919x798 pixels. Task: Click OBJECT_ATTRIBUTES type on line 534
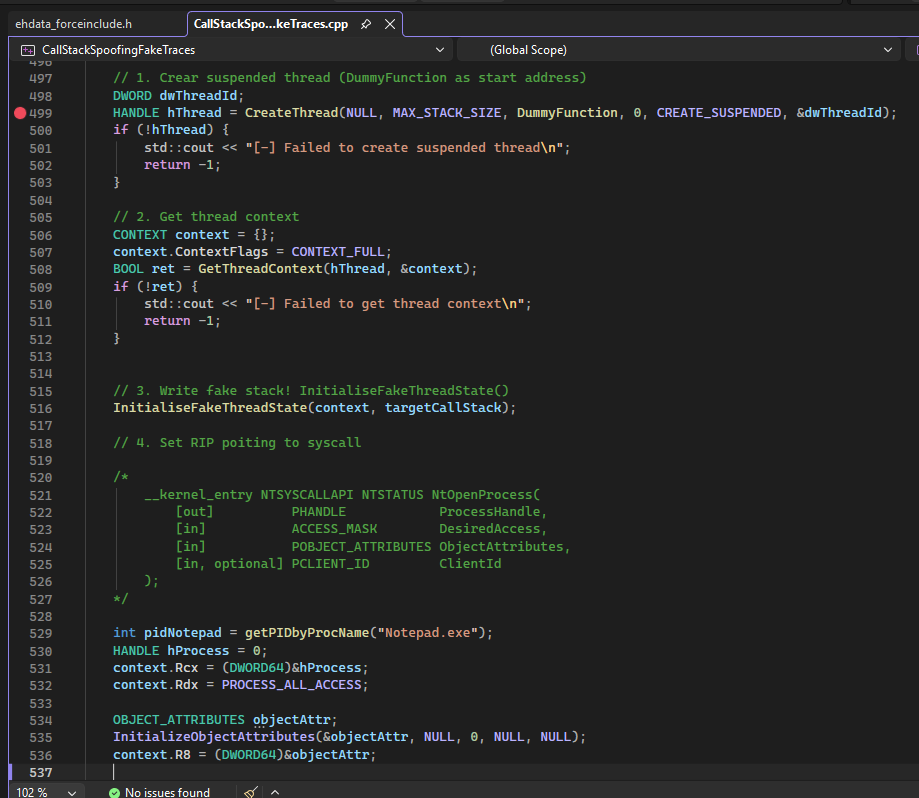click(179, 719)
